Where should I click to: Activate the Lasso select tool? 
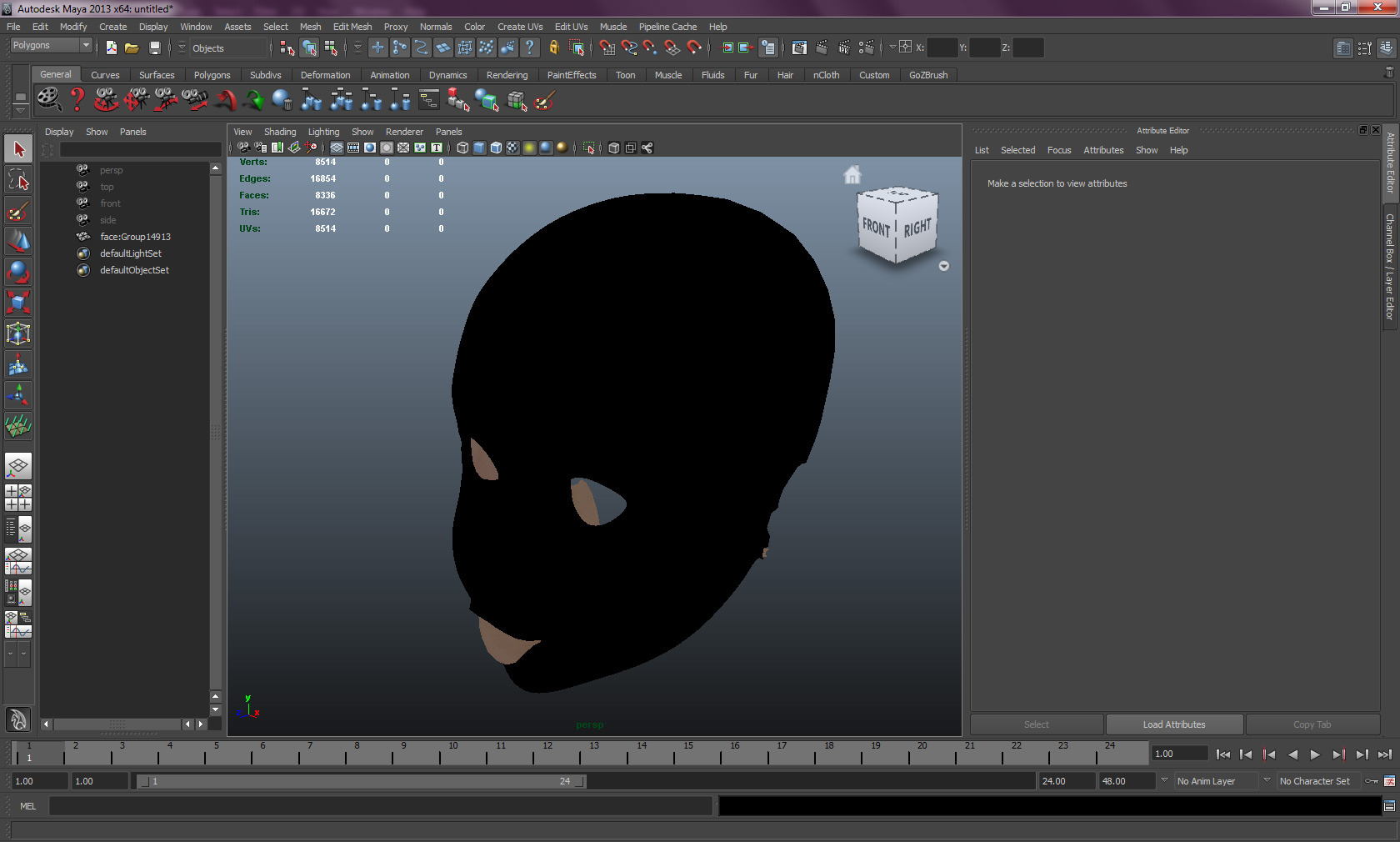tap(18, 180)
